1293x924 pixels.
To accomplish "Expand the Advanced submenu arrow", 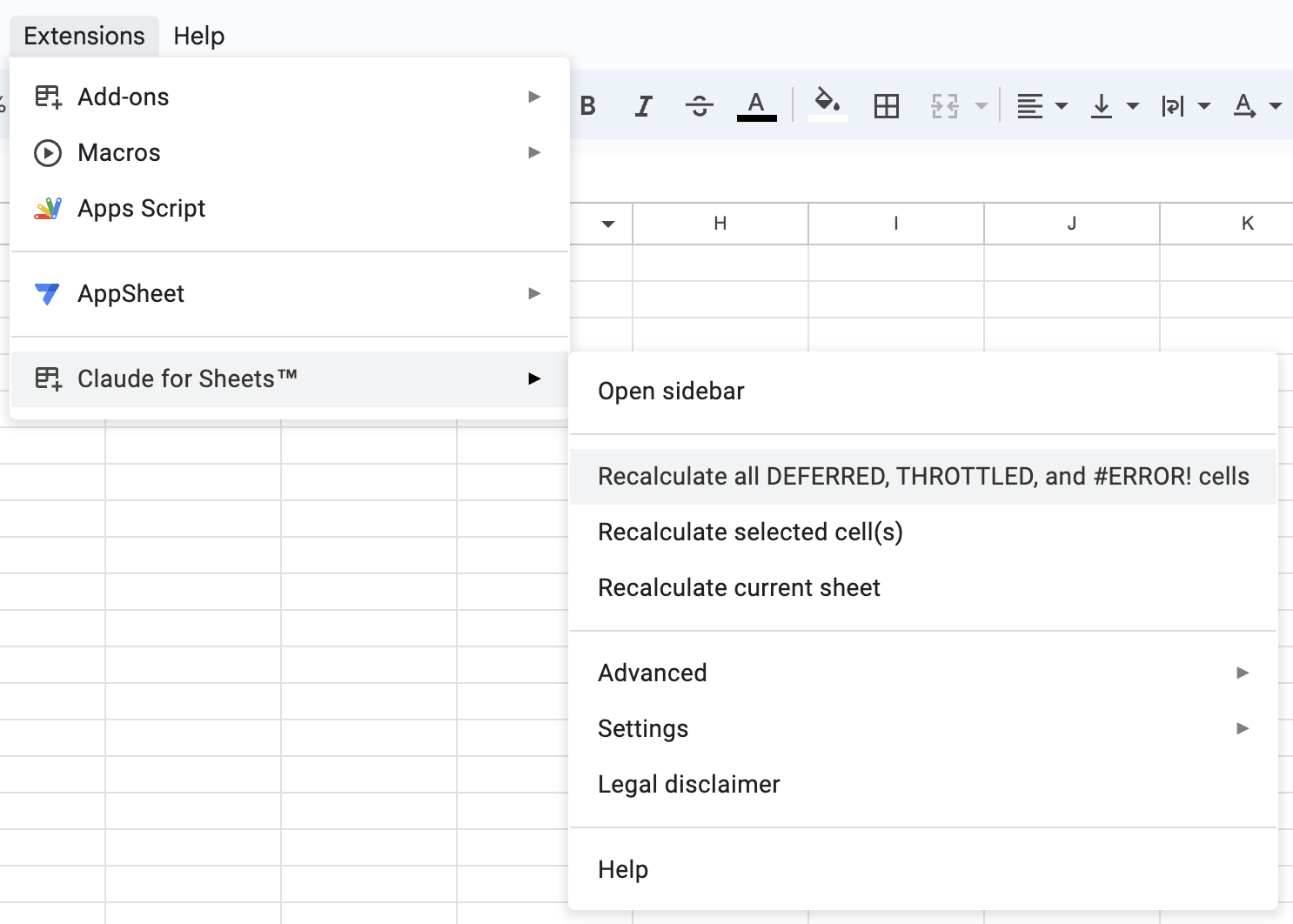I will point(1243,673).
